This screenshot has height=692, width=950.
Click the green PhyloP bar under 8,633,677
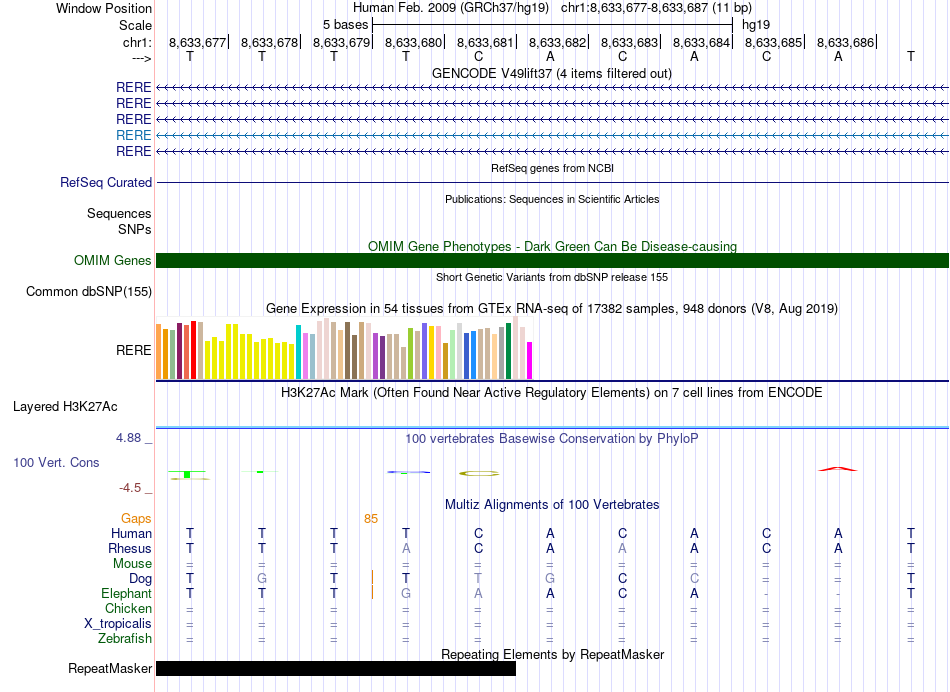tap(187, 474)
